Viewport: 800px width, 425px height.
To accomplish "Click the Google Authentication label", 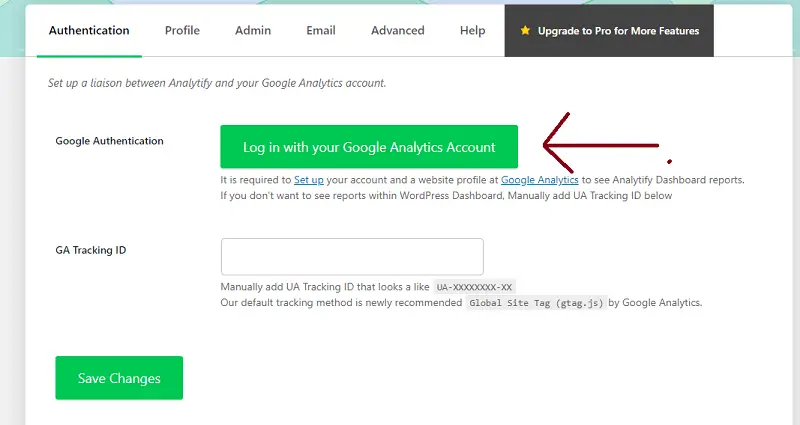I will 110,141.
